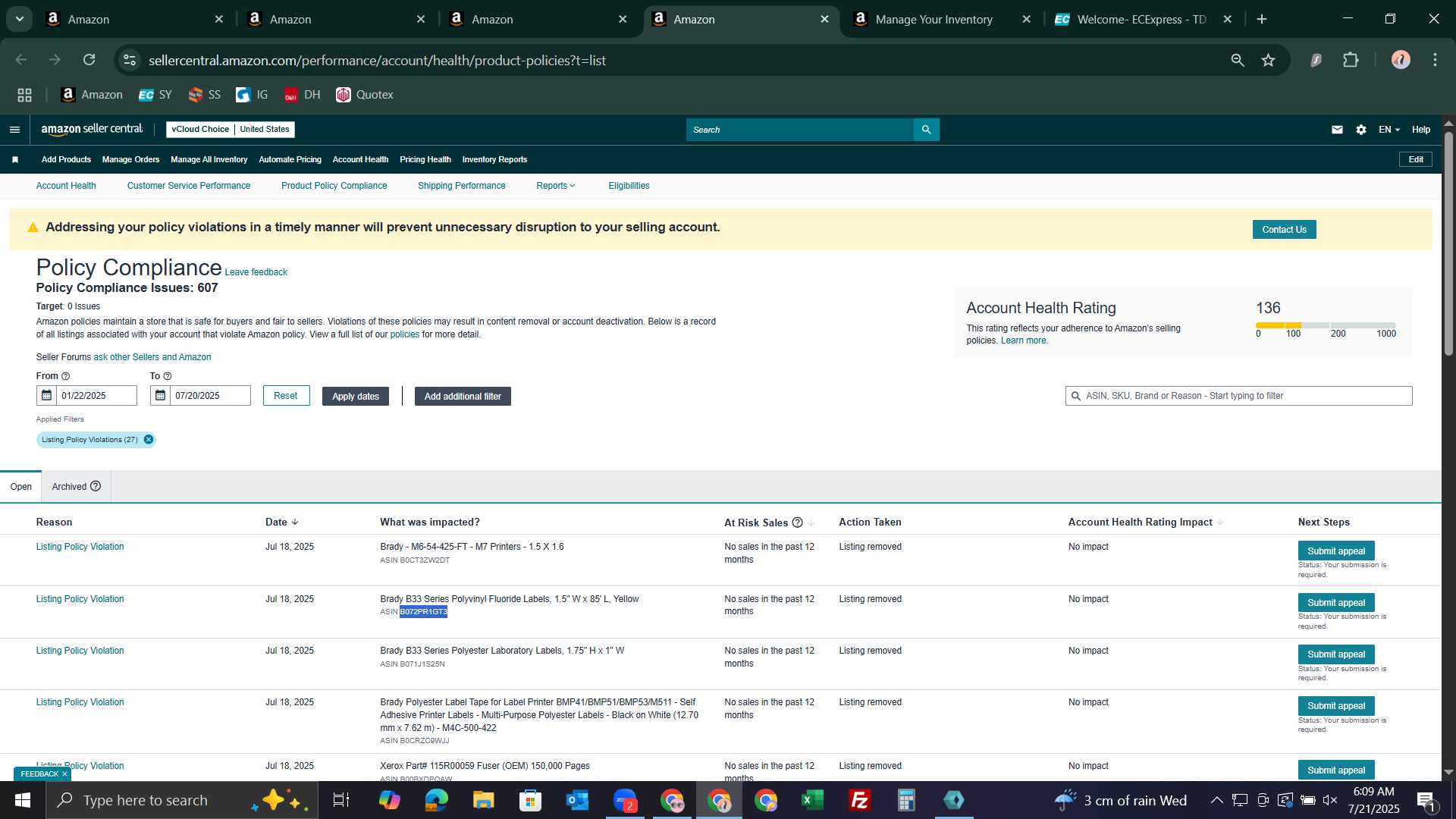Click the page vertical scrollbar
The width and height of the screenshot is (1456, 819).
1448,243
